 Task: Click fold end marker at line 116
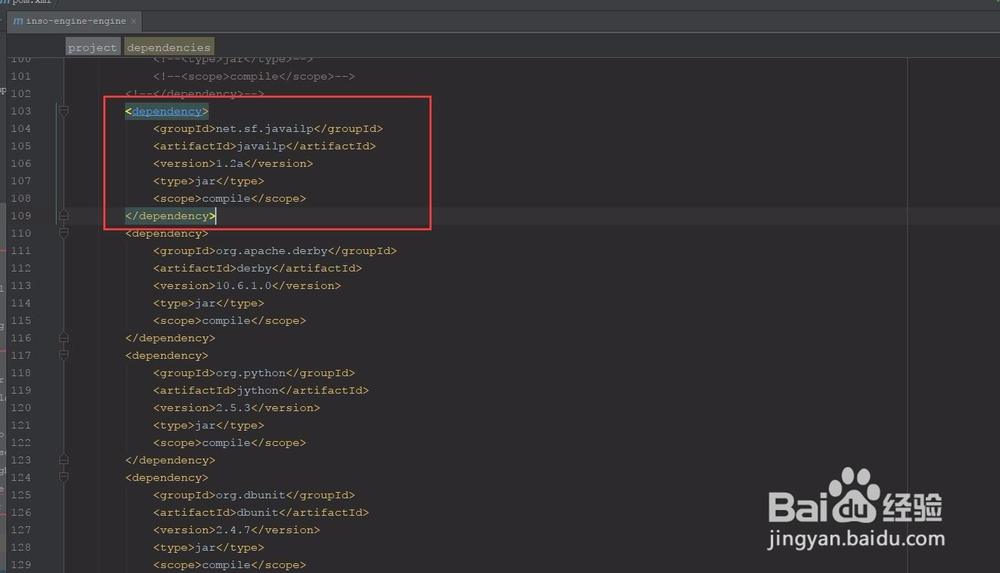click(64, 338)
